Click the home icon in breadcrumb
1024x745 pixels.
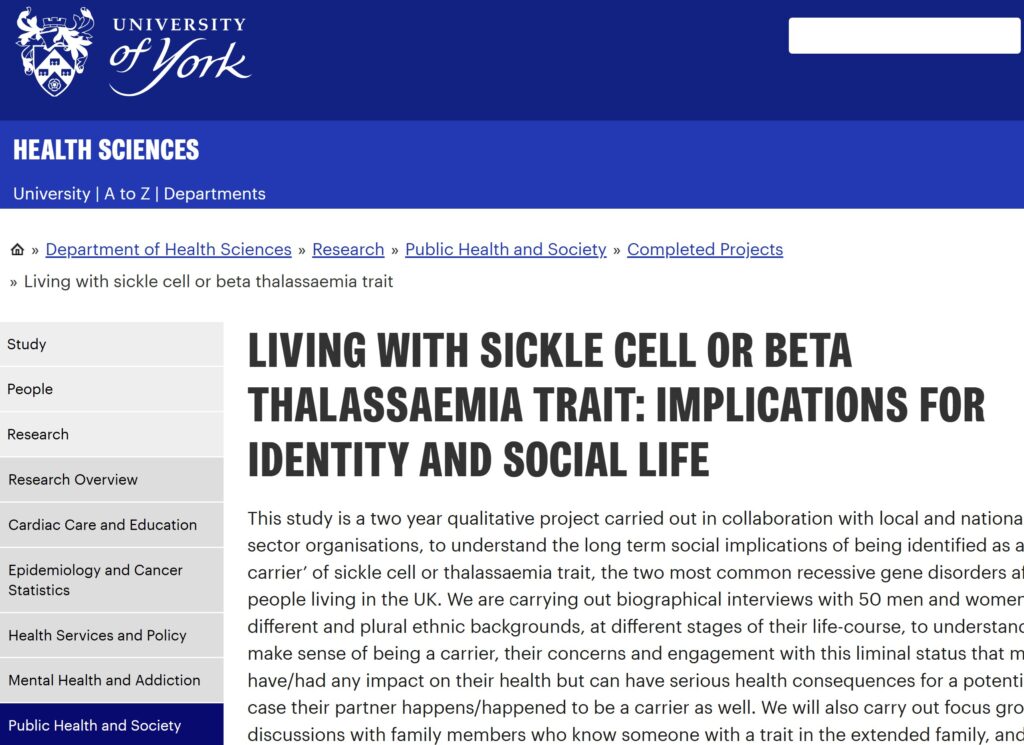(x=18, y=249)
